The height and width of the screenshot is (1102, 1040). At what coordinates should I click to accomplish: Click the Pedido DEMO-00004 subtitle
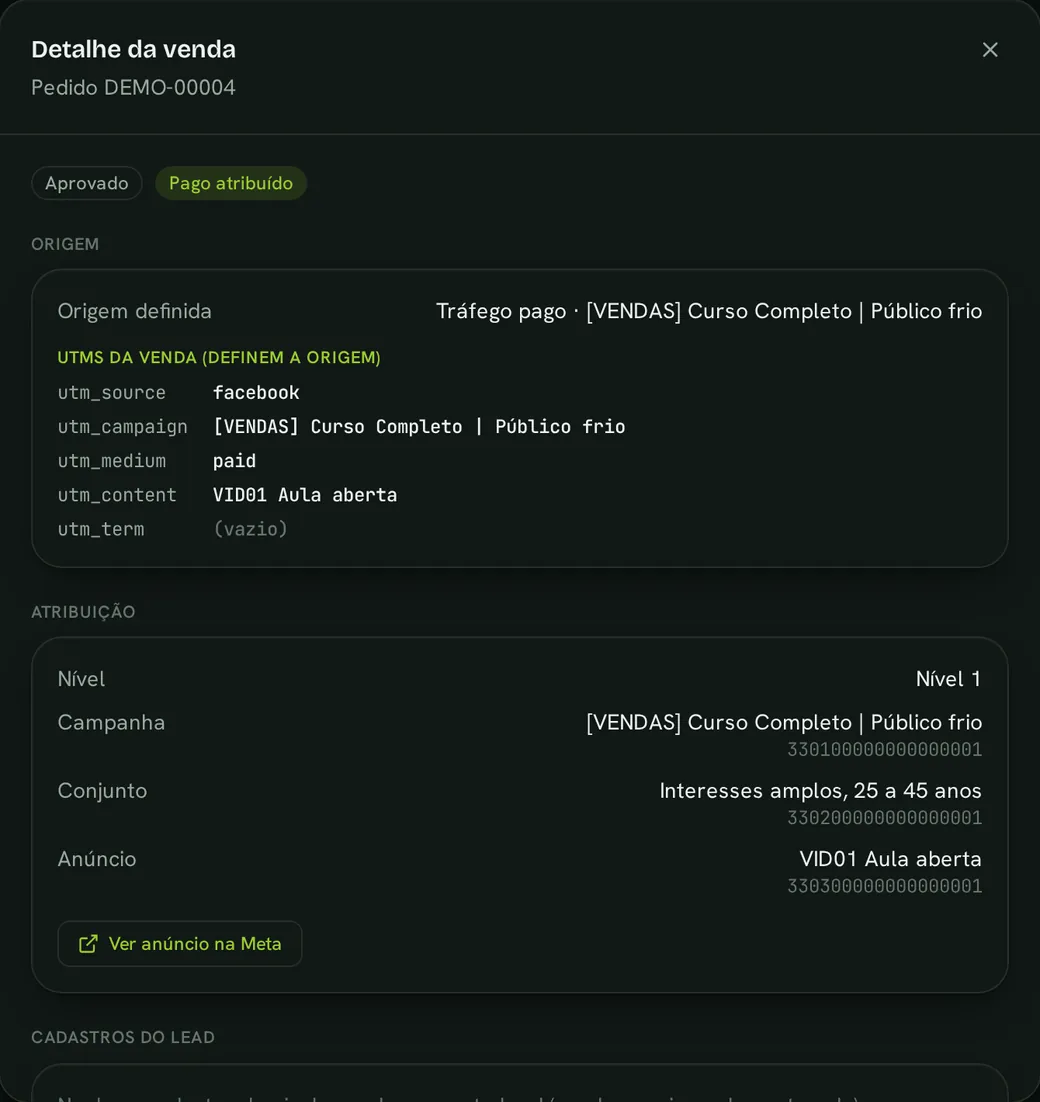(x=134, y=88)
